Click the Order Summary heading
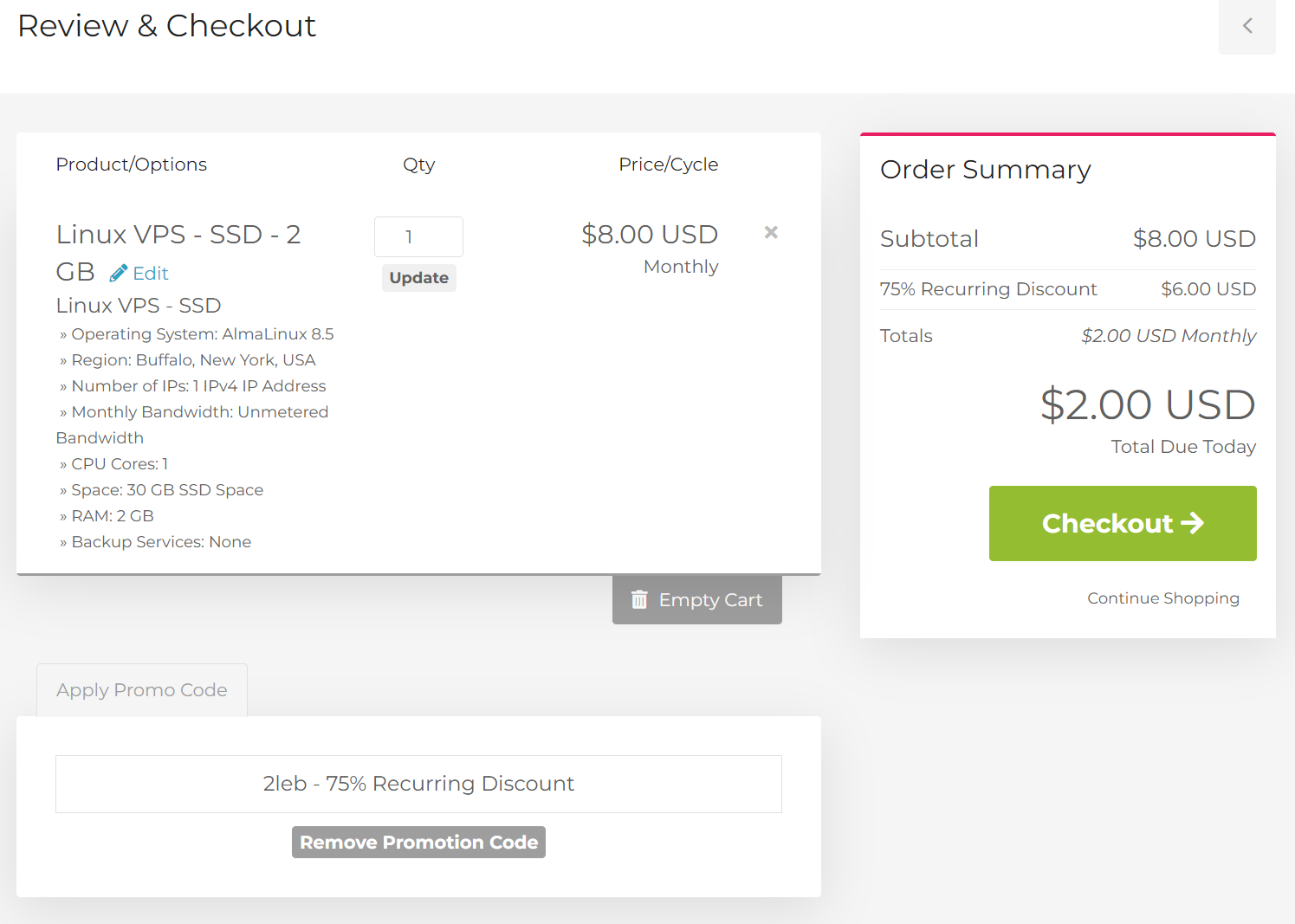The height and width of the screenshot is (924, 1295). (x=985, y=170)
